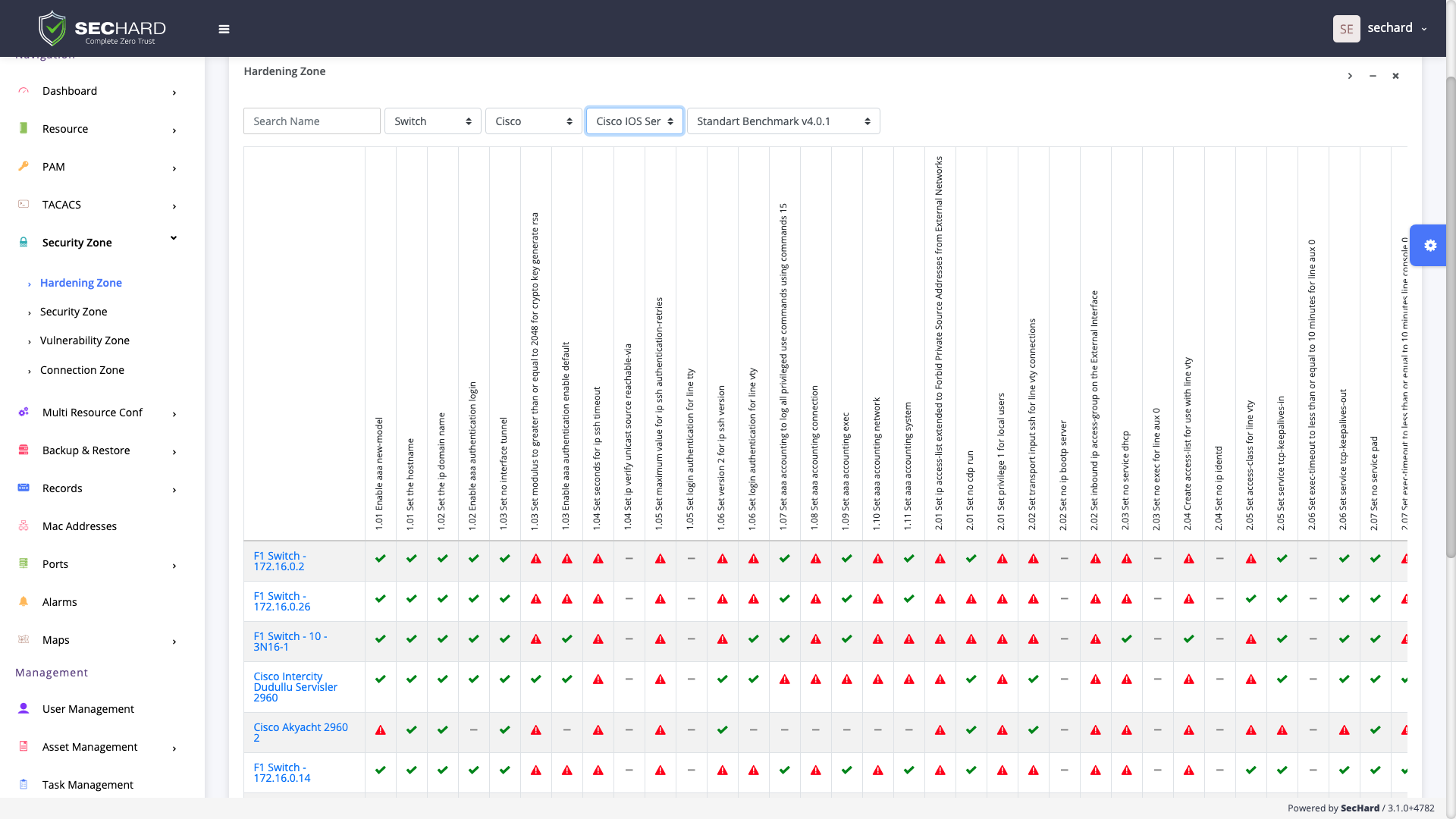
Task: Open the sechard user dropdown
Action: [1397, 28]
